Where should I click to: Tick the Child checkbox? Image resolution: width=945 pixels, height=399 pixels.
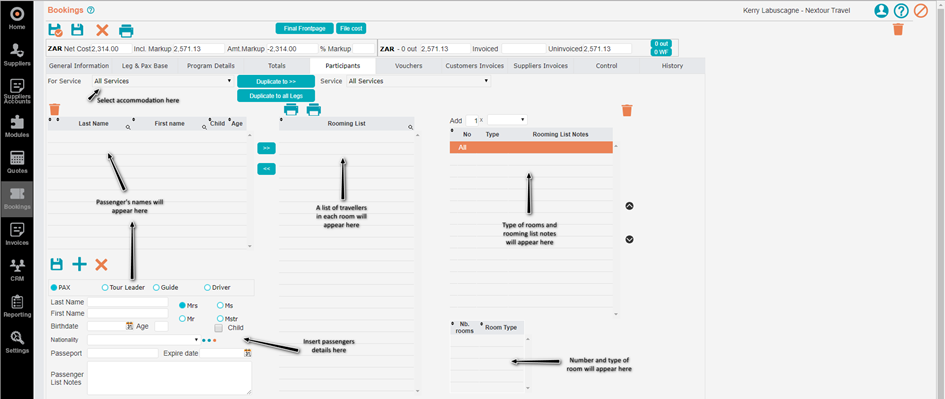[219, 328]
